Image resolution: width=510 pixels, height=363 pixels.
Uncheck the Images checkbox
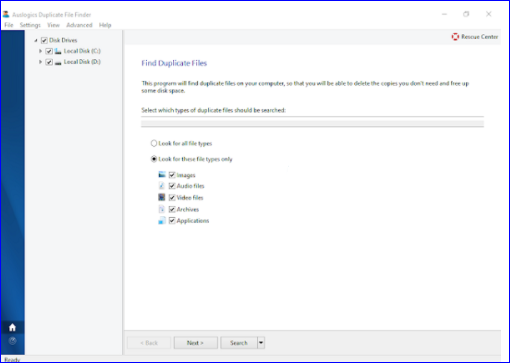(x=172, y=175)
